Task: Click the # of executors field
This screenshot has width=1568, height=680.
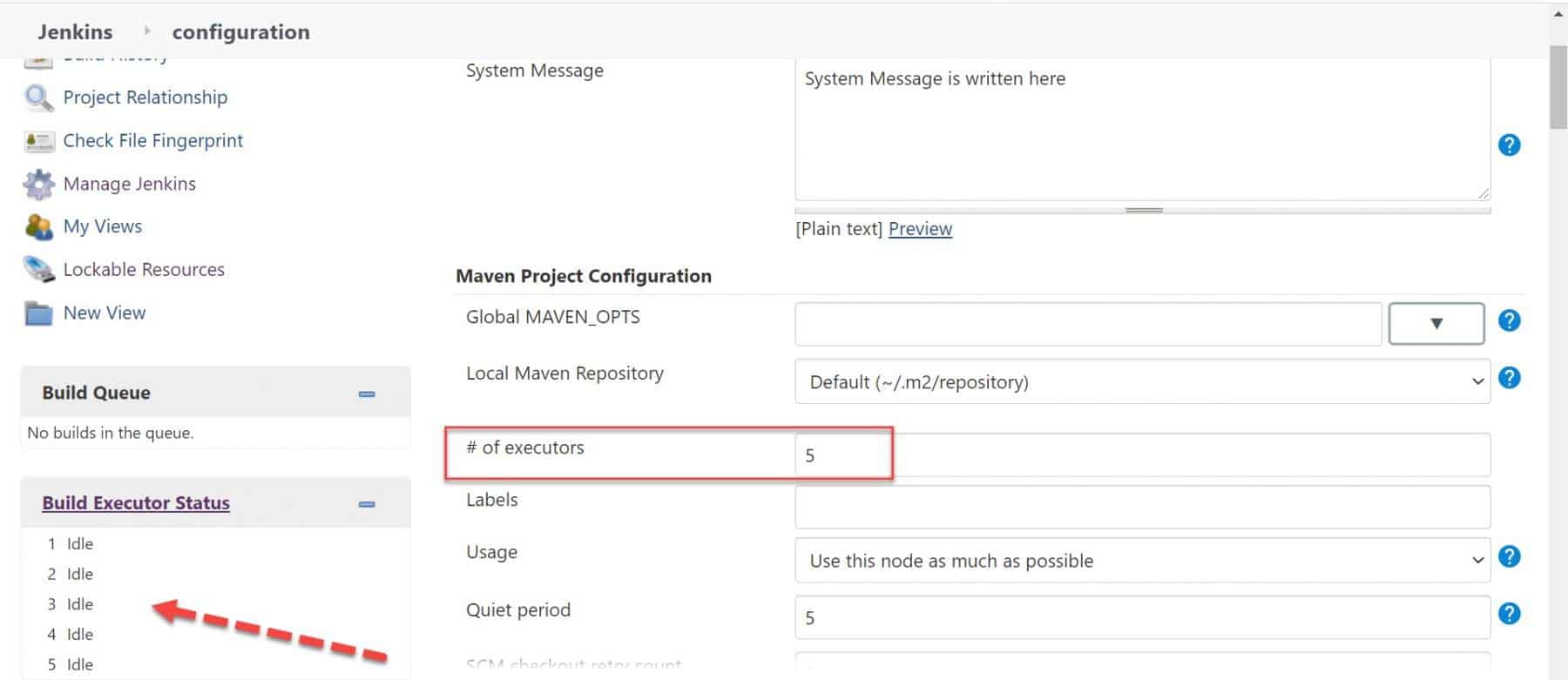Action: (1142, 454)
